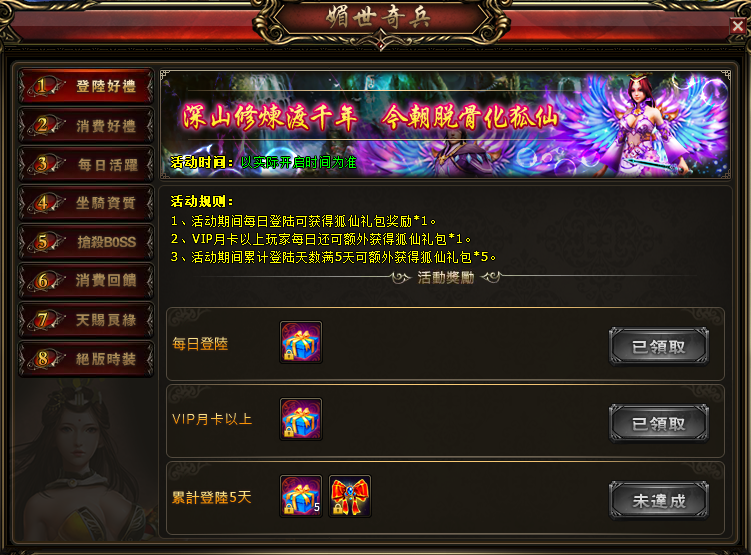The image size is (751, 555).
Task: Click the gift box icon for 每日登陸
Action: (301, 342)
